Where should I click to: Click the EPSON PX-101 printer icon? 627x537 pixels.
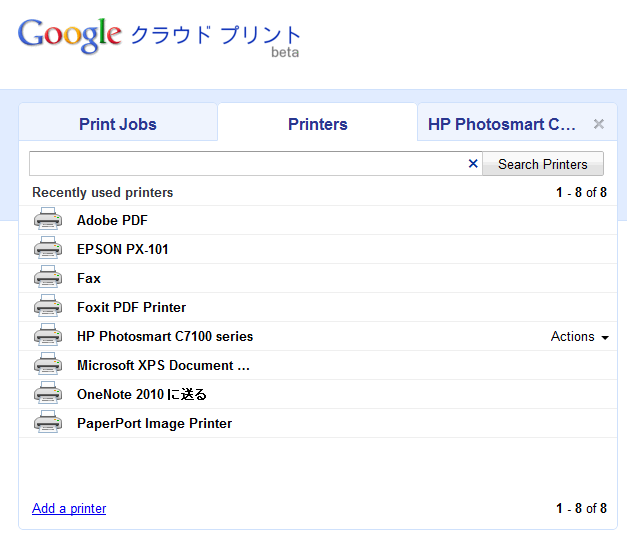[47, 249]
